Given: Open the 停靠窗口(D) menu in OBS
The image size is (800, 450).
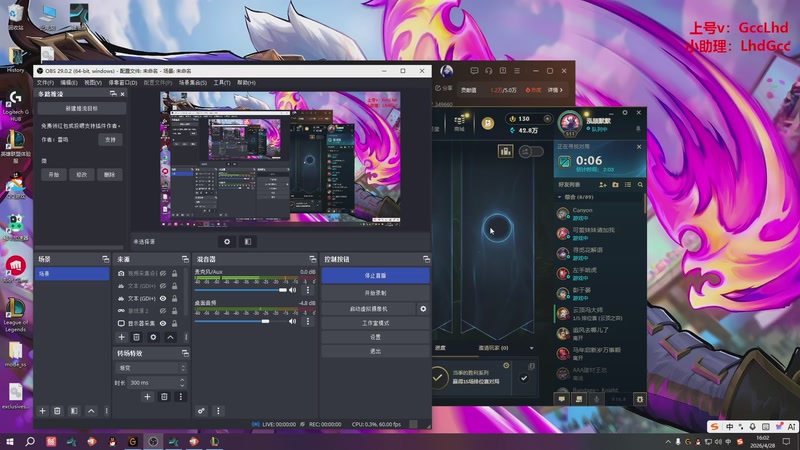Looking at the screenshot, I should (x=122, y=83).
